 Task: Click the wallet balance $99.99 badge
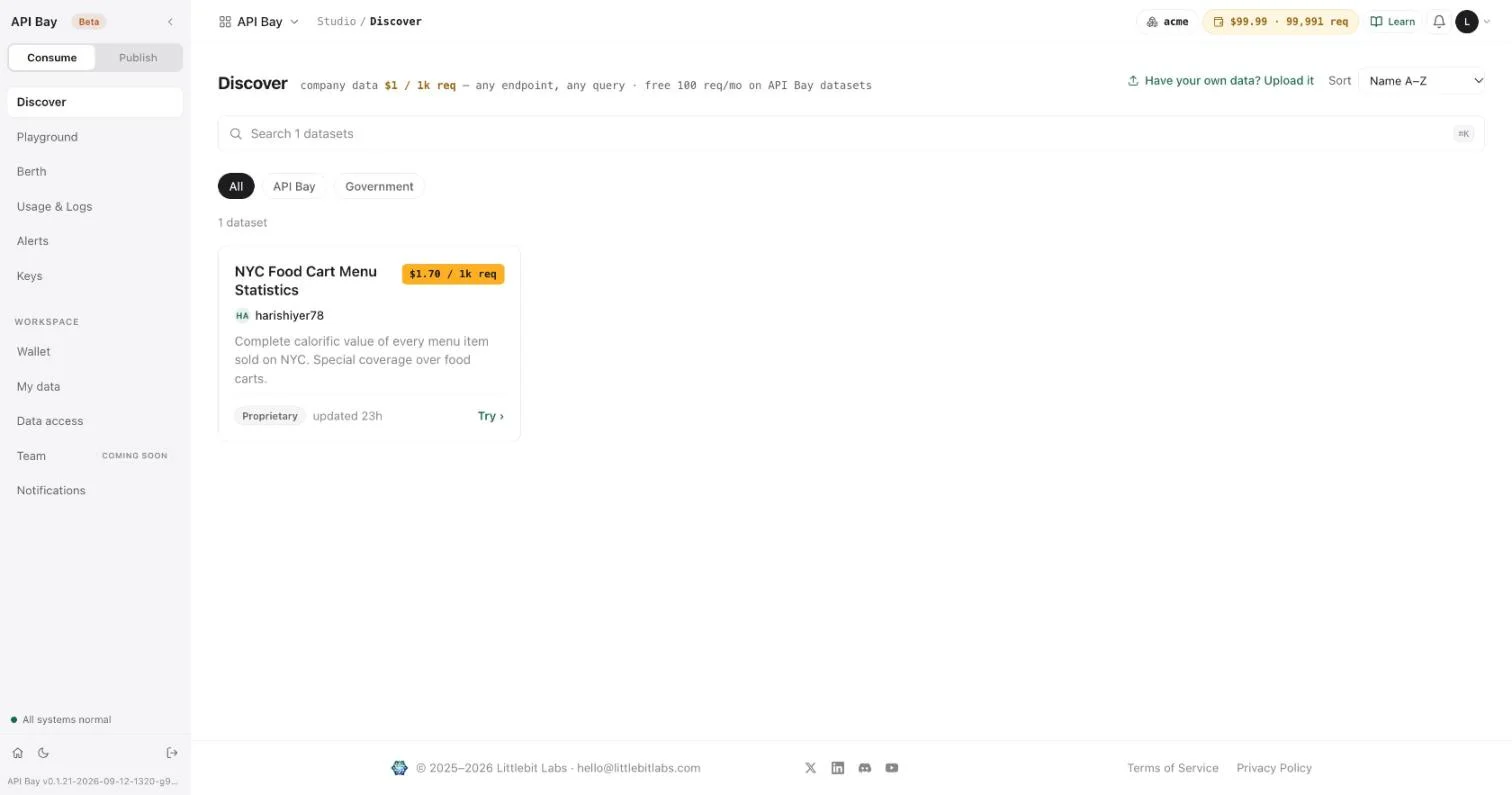click(x=1280, y=21)
